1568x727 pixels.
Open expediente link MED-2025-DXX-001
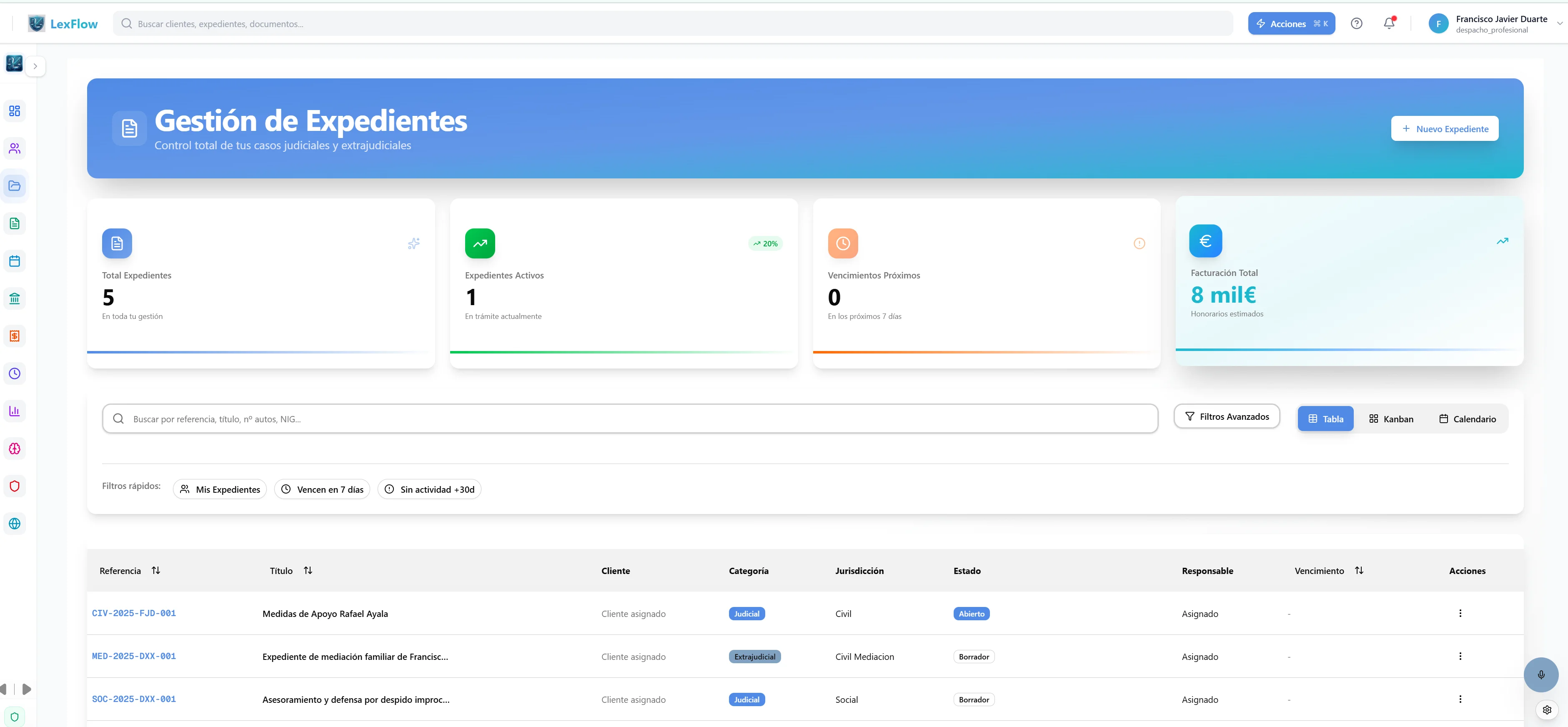pos(134,657)
